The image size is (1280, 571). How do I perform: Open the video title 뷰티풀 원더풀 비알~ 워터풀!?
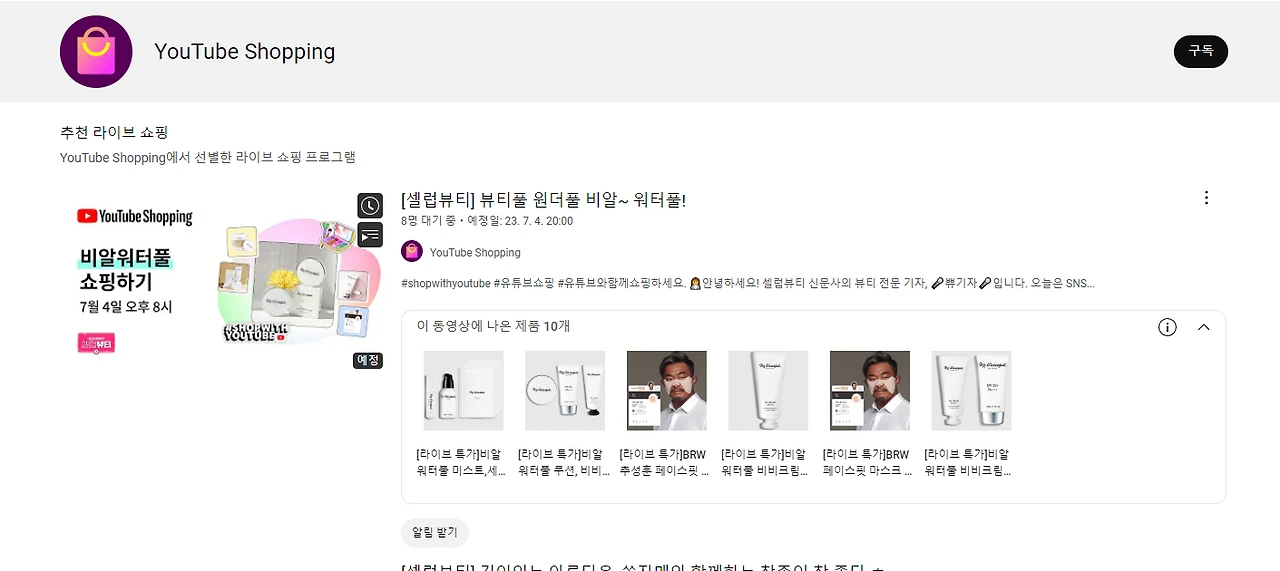pos(543,200)
